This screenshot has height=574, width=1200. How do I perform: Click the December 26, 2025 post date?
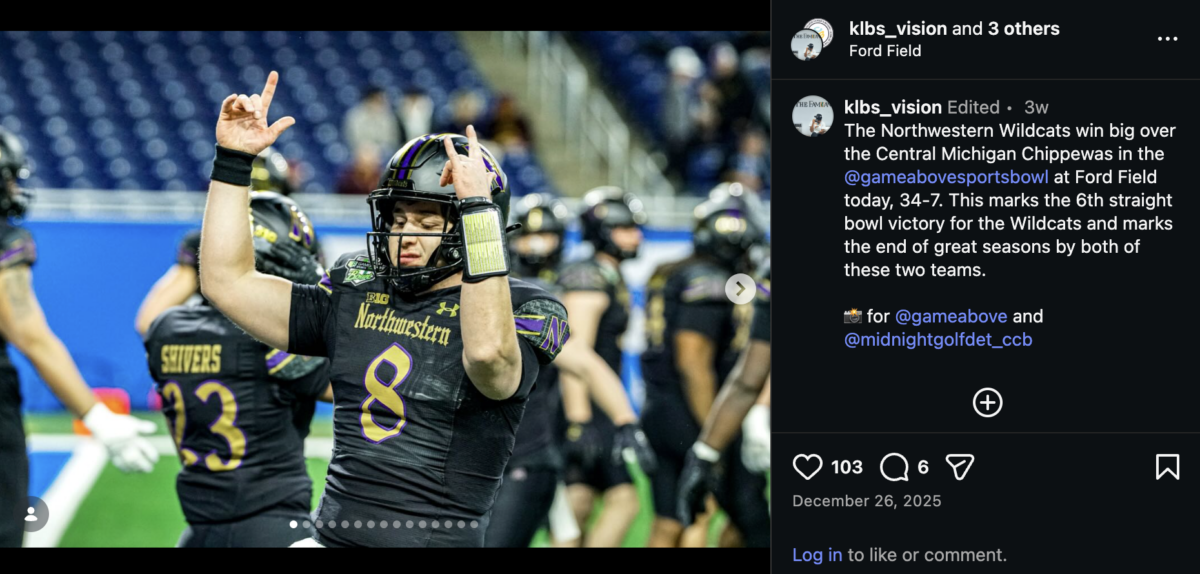point(866,501)
